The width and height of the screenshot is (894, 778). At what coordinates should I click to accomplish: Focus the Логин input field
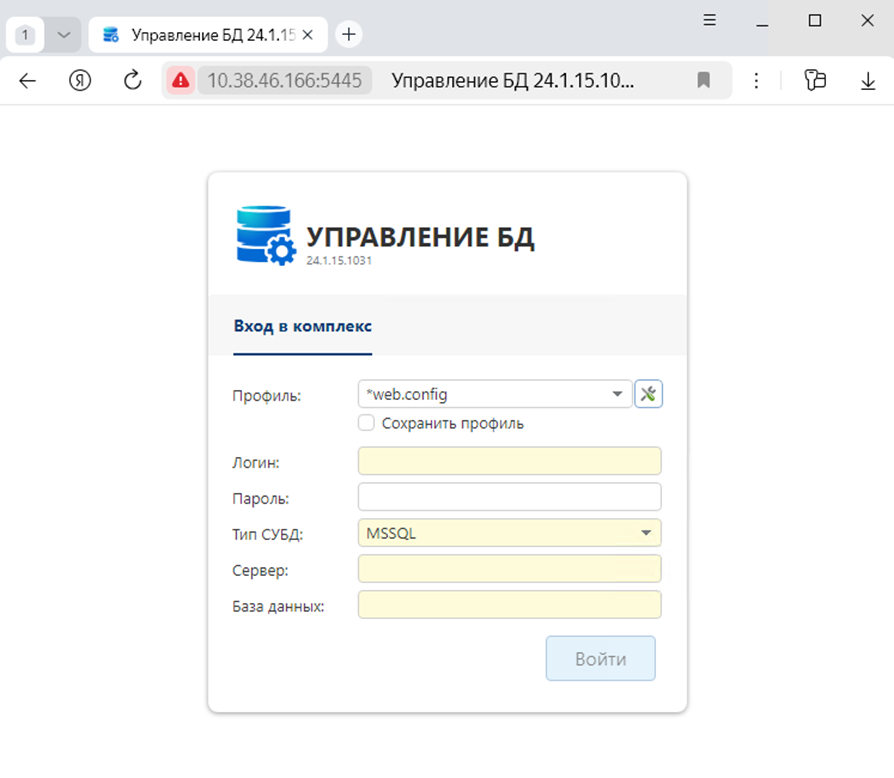coord(509,461)
